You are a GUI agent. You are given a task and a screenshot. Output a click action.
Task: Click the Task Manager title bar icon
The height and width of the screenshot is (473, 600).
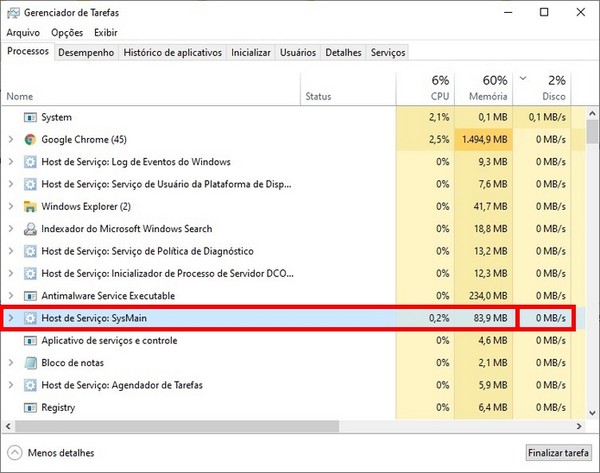(13, 13)
